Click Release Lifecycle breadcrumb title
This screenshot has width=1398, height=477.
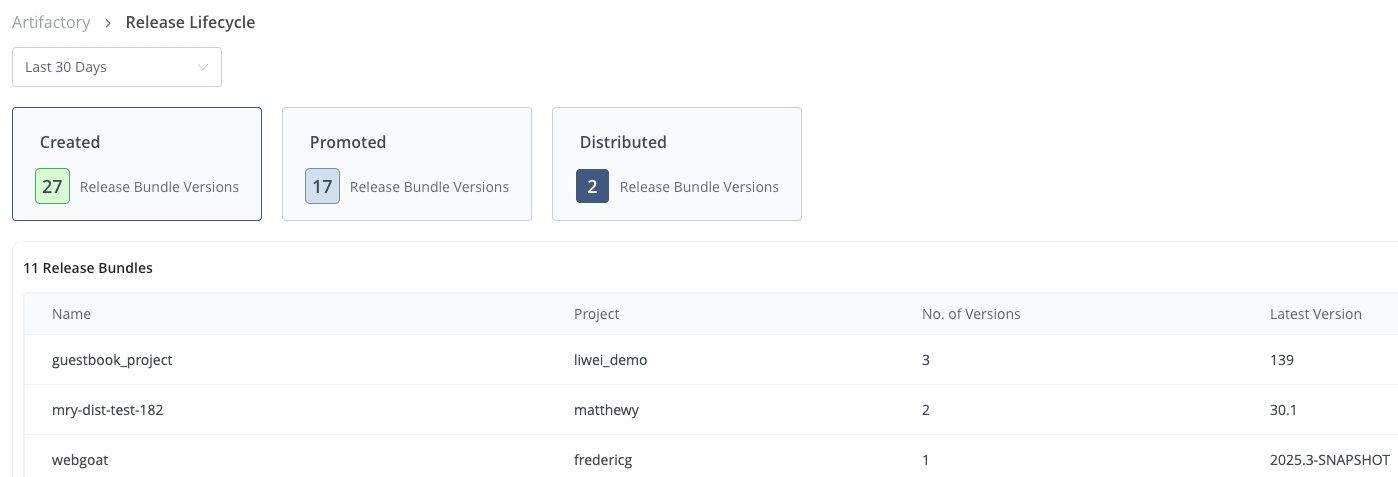click(x=190, y=22)
